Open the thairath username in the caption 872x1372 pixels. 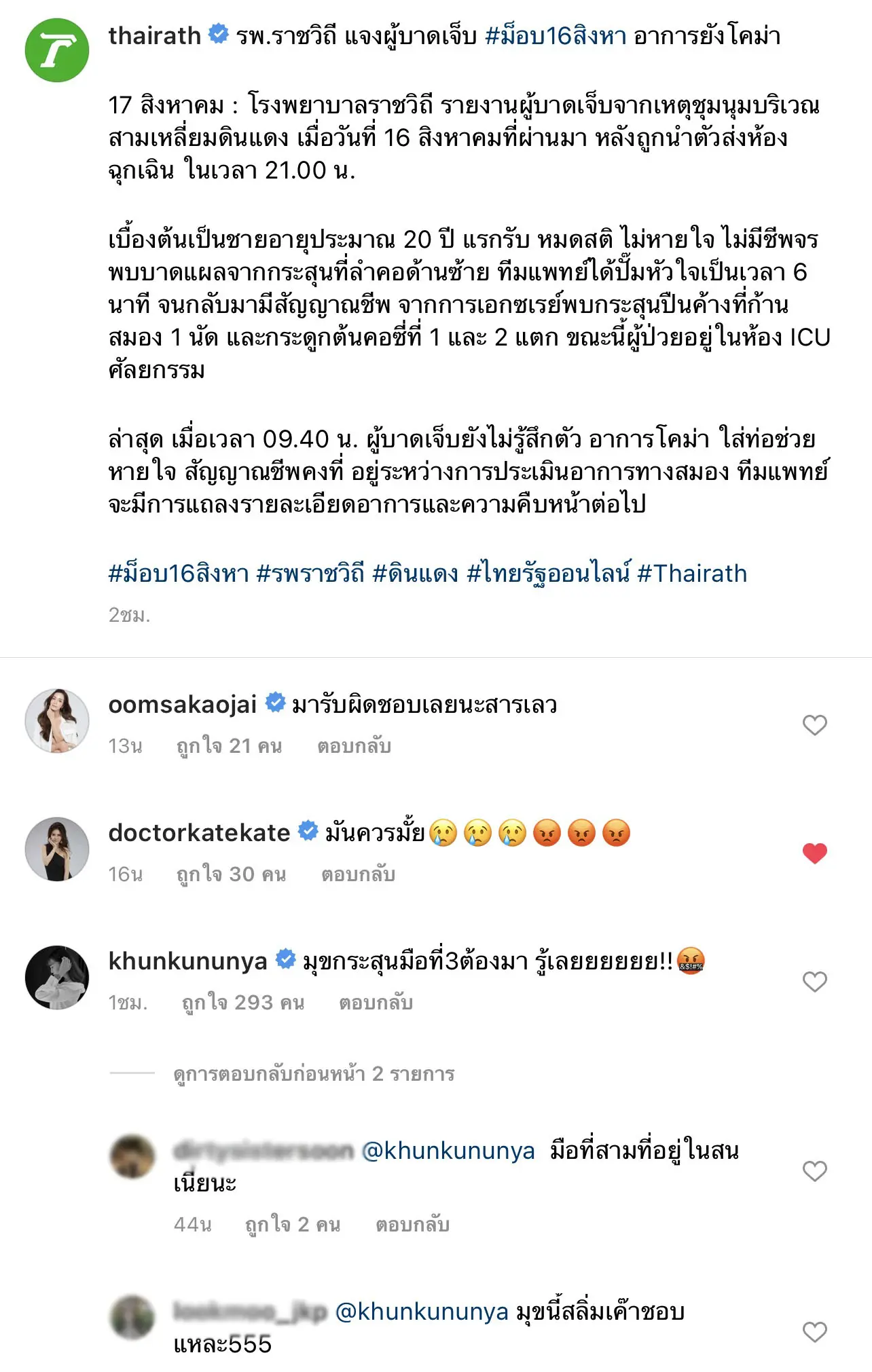coord(155,35)
